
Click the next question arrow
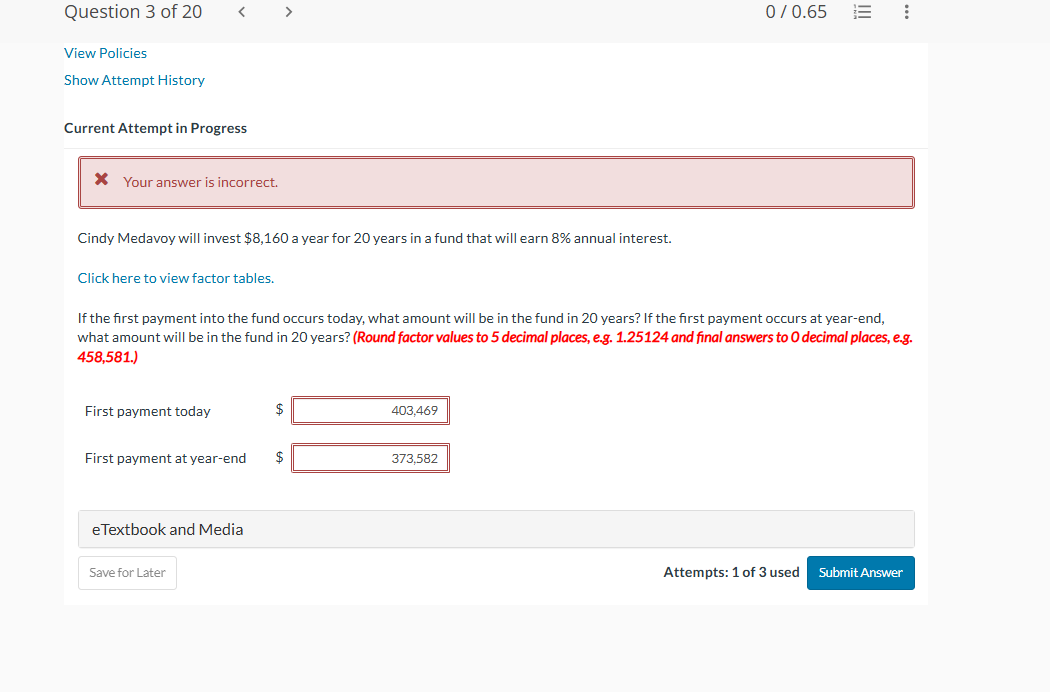tap(288, 12)
